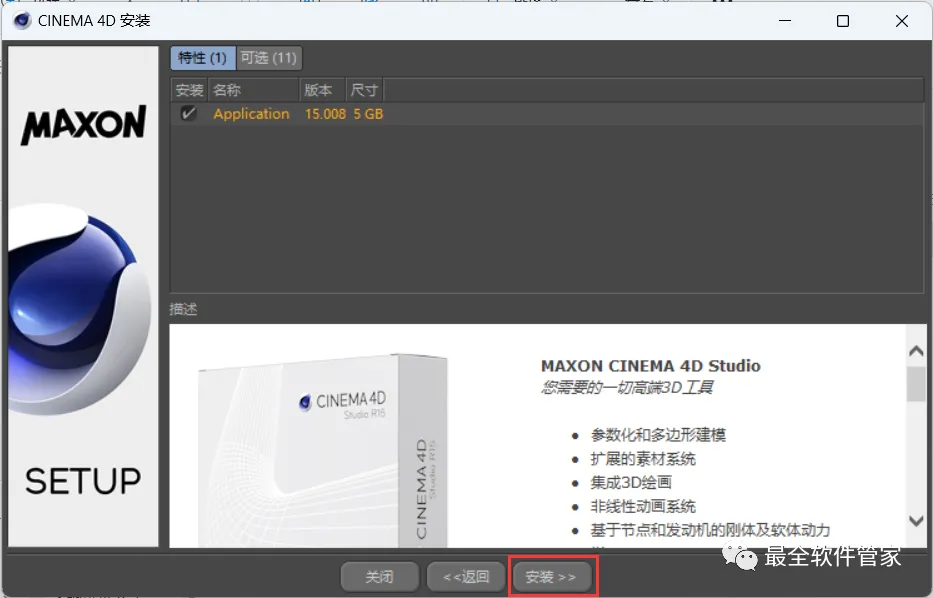Viewport: 933px width, 598px height.
Task: Click the version value 15.008
Action: point(325,114)
